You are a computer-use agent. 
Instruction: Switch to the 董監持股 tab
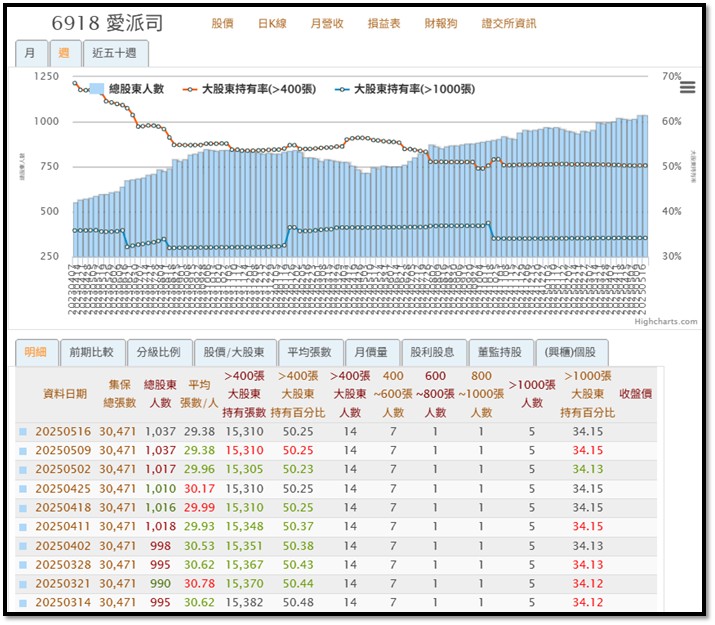[497, 352]
